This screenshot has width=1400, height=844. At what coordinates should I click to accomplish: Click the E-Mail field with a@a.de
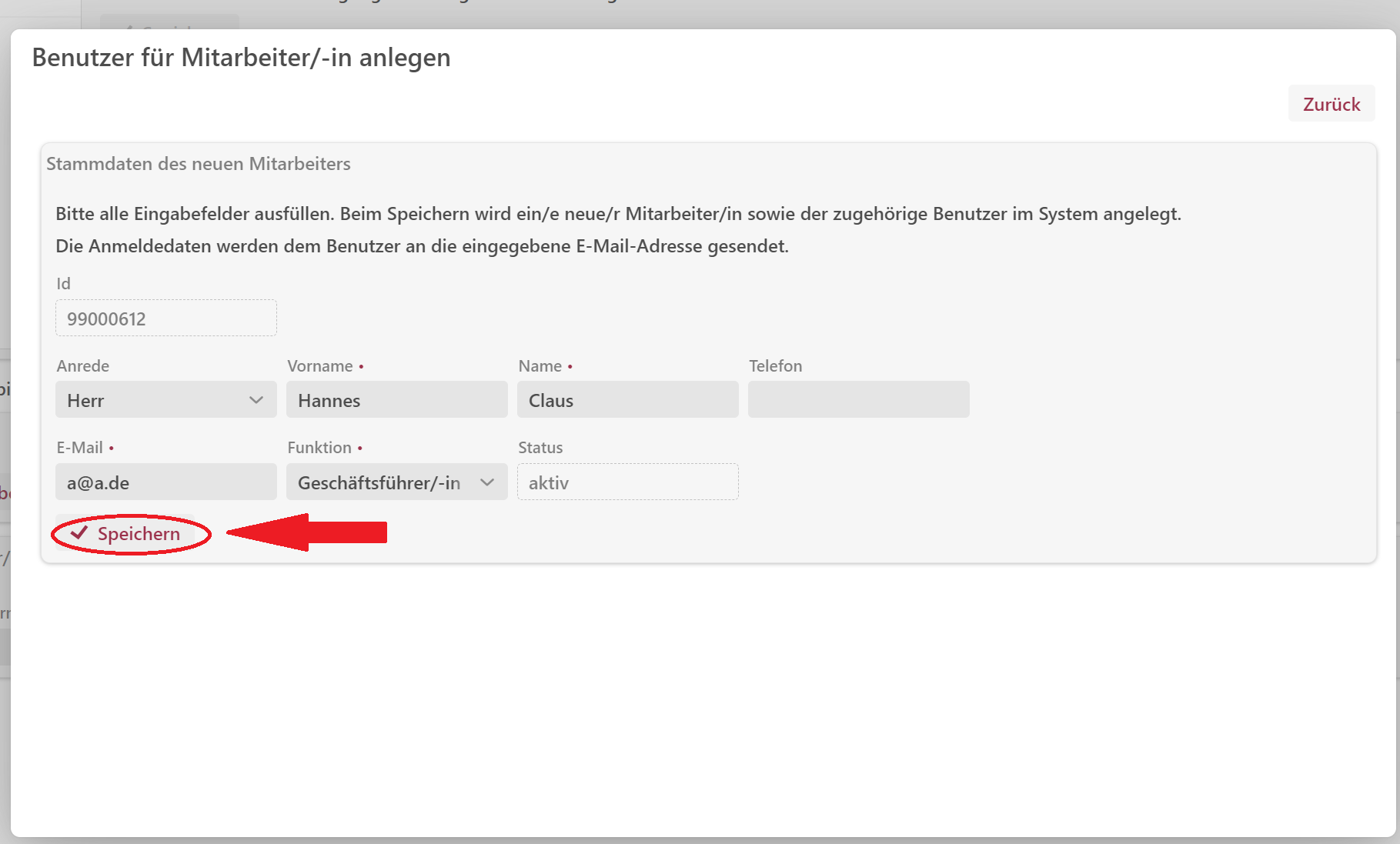click(x=165, y=482)
